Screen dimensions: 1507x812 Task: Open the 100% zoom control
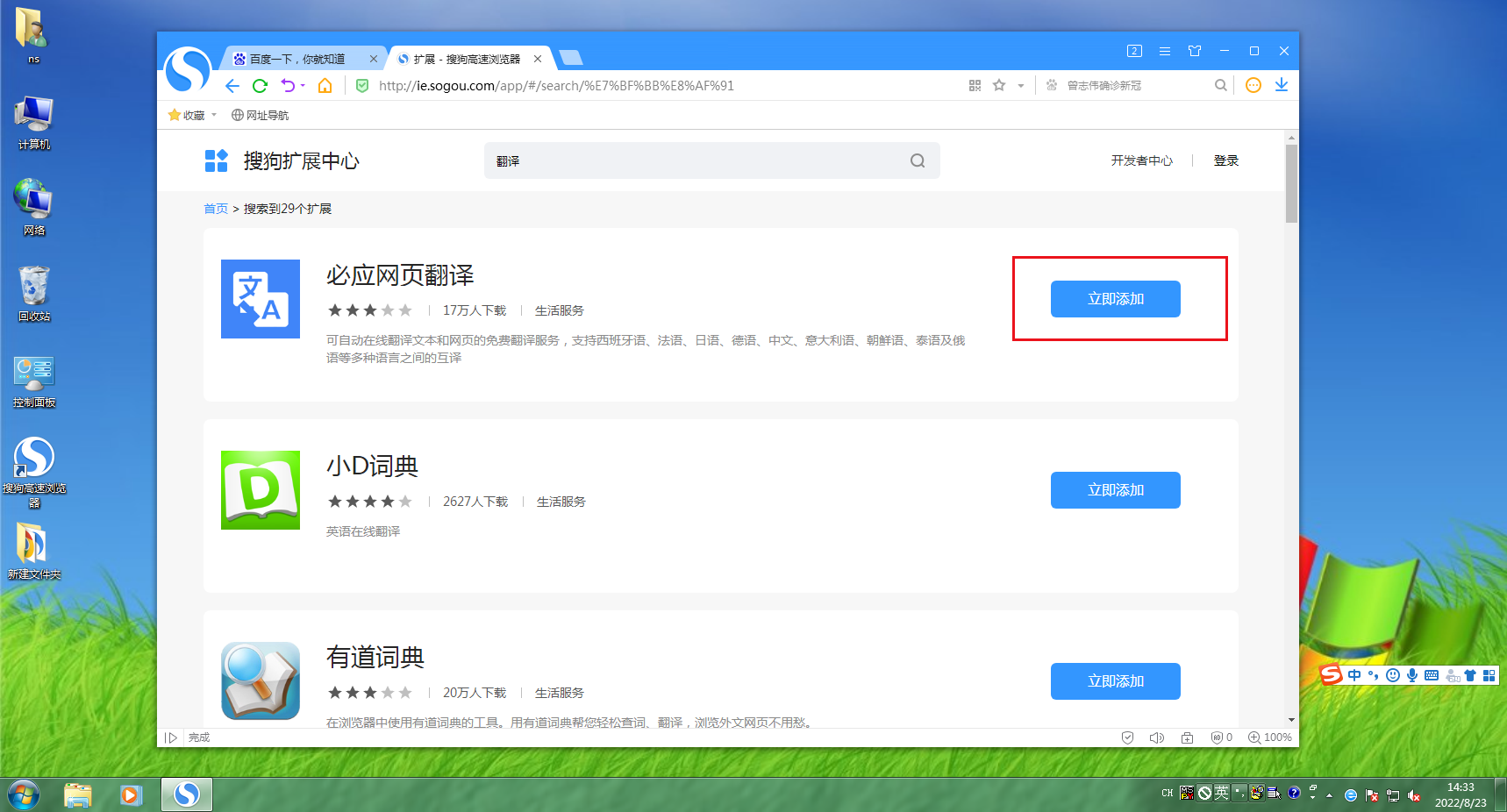pyautogui.click(x=1270, y=737)
